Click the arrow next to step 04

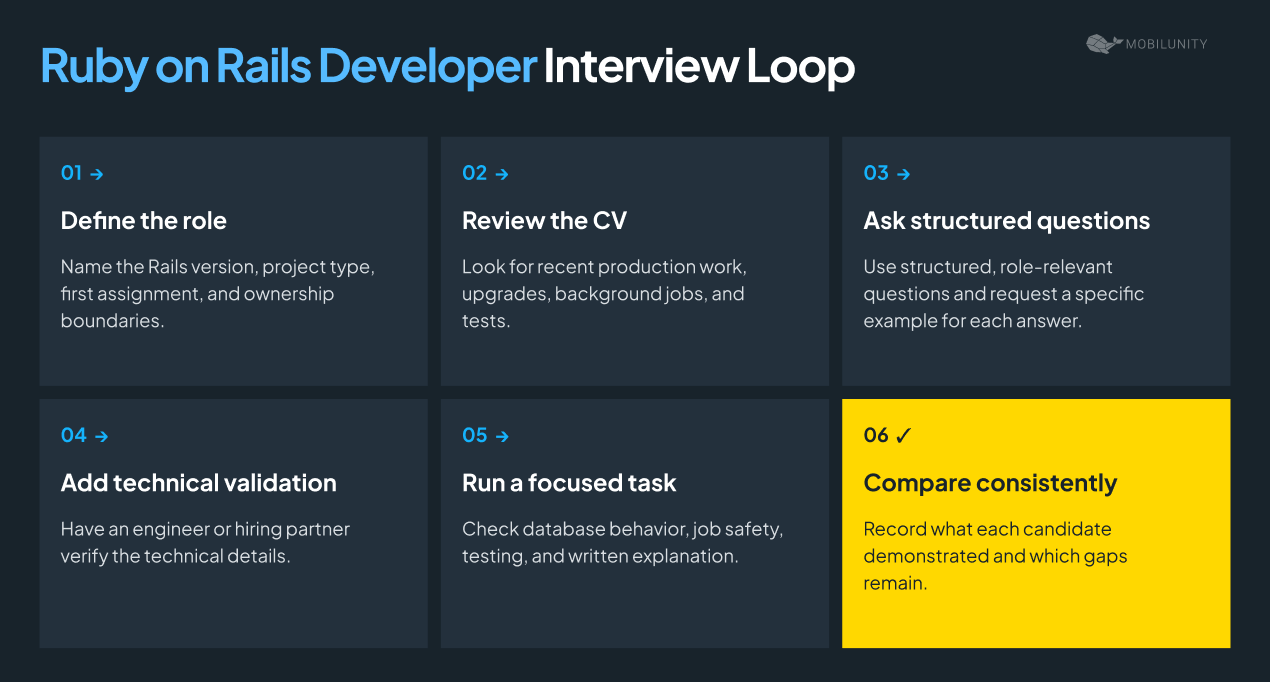click(101, 436)
